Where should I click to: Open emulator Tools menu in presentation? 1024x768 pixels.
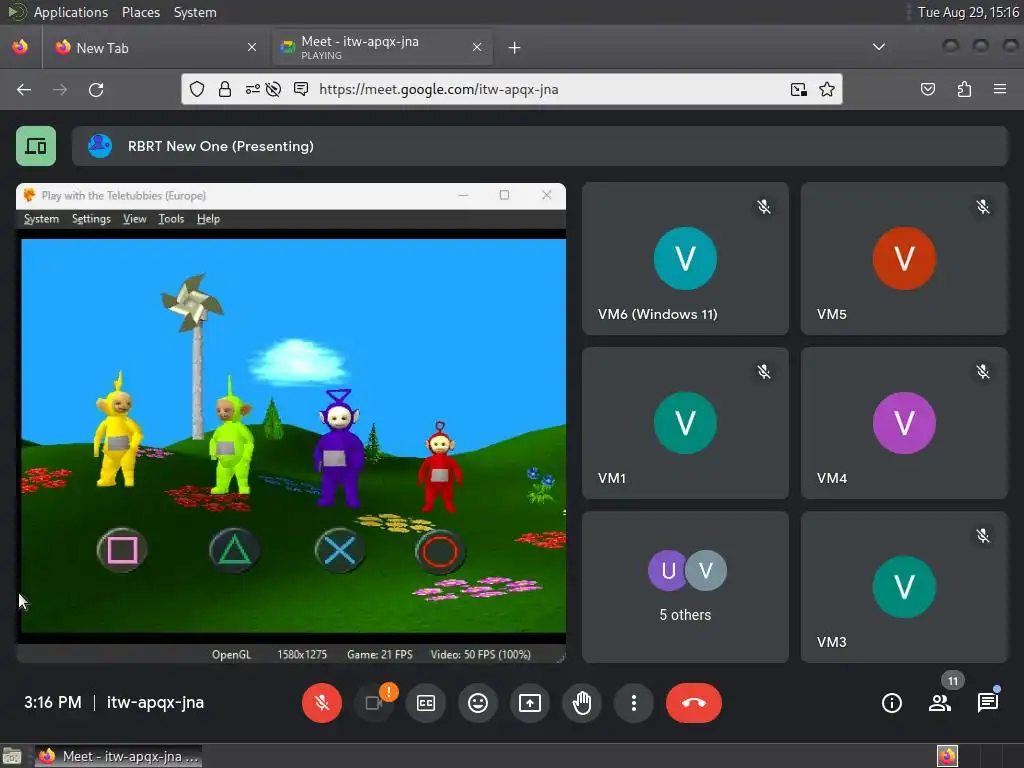(x=171, y=219)
